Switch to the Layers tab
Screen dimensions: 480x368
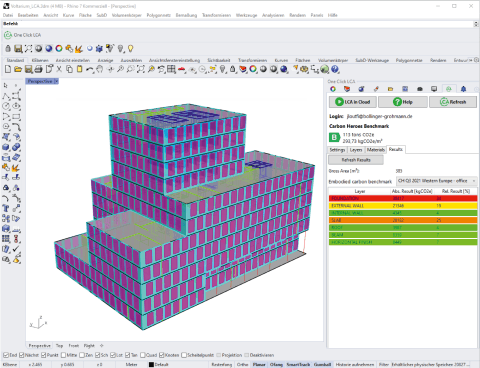(x=356, y=150)
